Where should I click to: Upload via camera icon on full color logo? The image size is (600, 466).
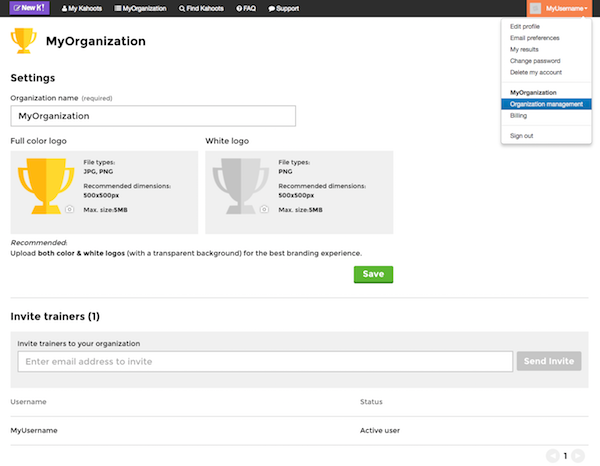(x=69, y=209)
